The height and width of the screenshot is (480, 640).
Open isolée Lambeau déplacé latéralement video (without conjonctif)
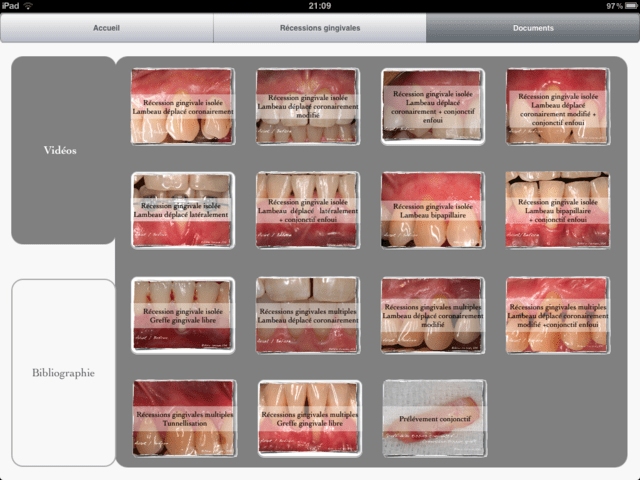[x=183, y=211]
